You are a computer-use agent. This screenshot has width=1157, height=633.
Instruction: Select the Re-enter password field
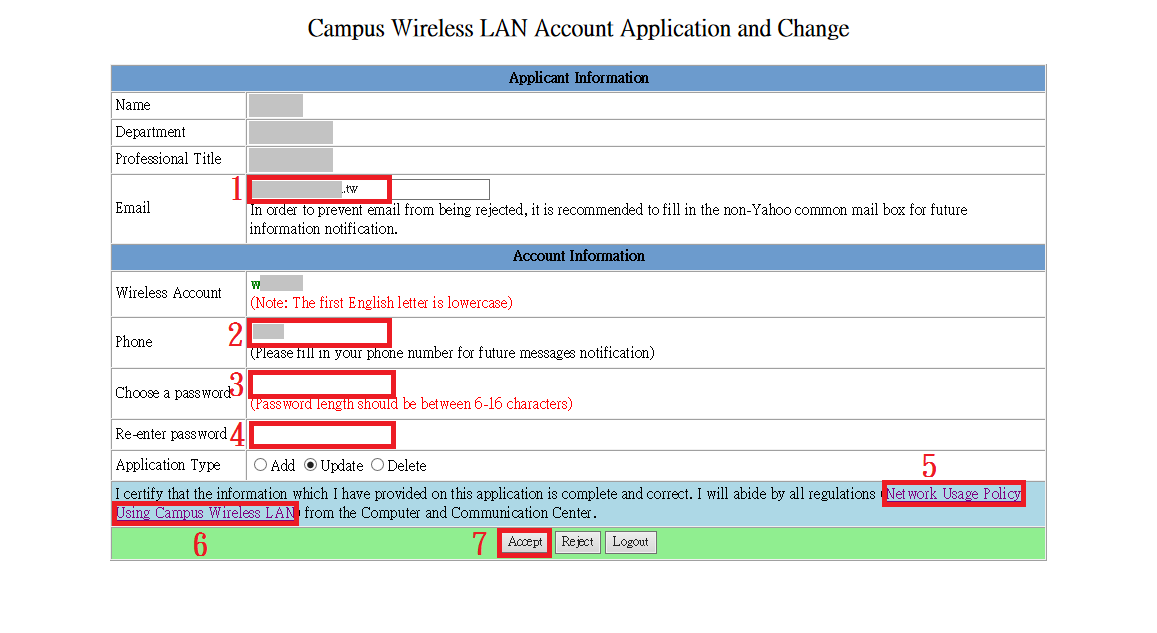pos(321,435)
